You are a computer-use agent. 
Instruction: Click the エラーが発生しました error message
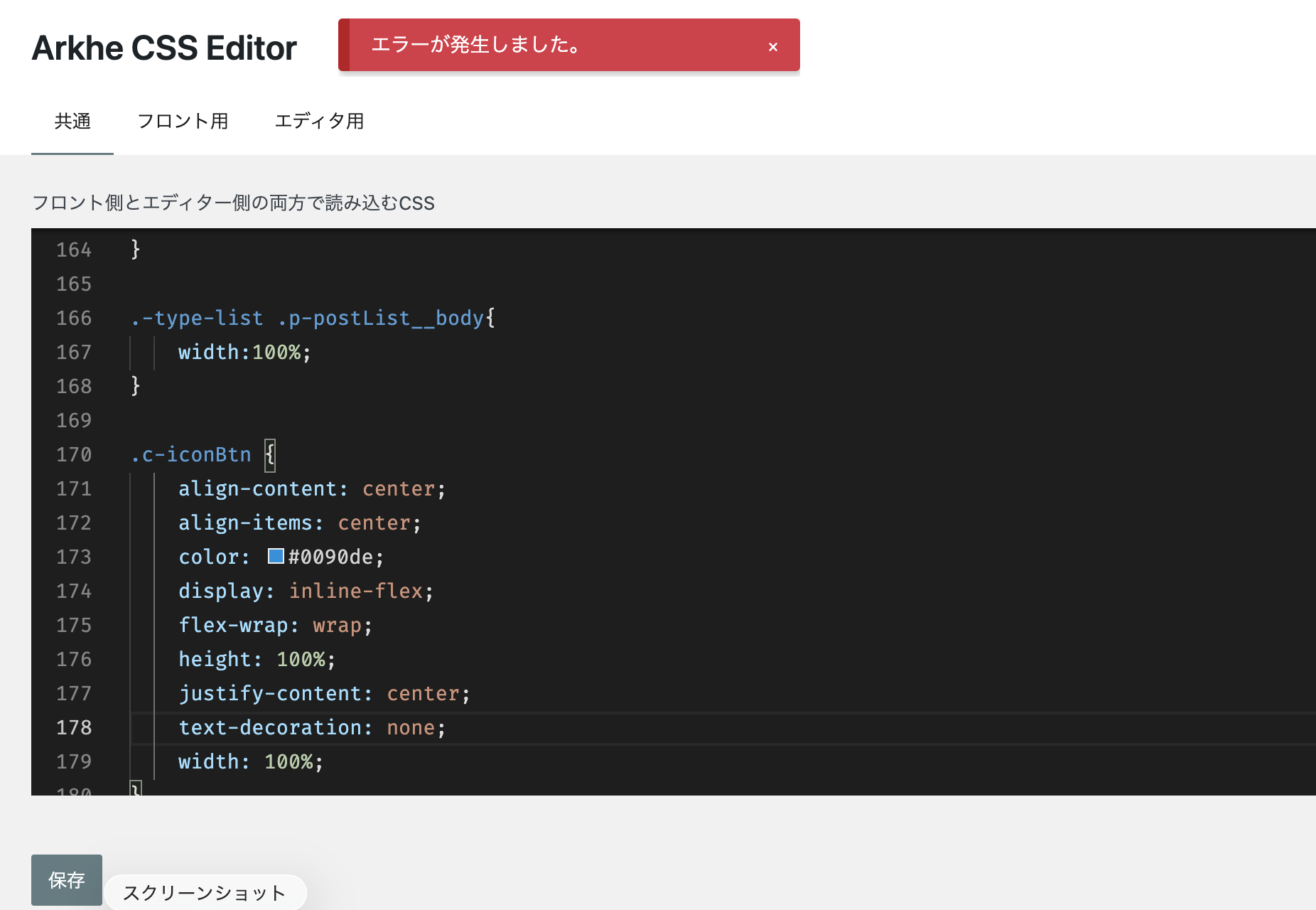(x=476, y=45)
